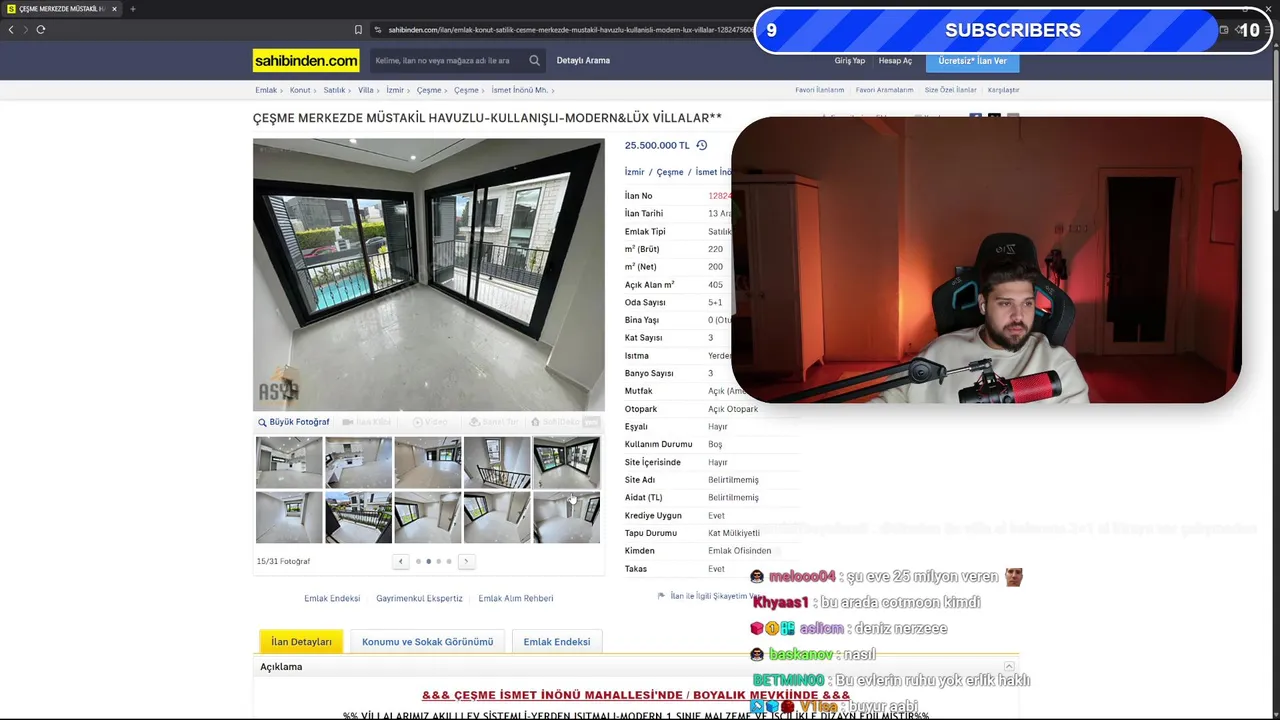
Task: Click the 'Kat Mülkiyetli' Tapu Durumu value
Action: point(734,533)
